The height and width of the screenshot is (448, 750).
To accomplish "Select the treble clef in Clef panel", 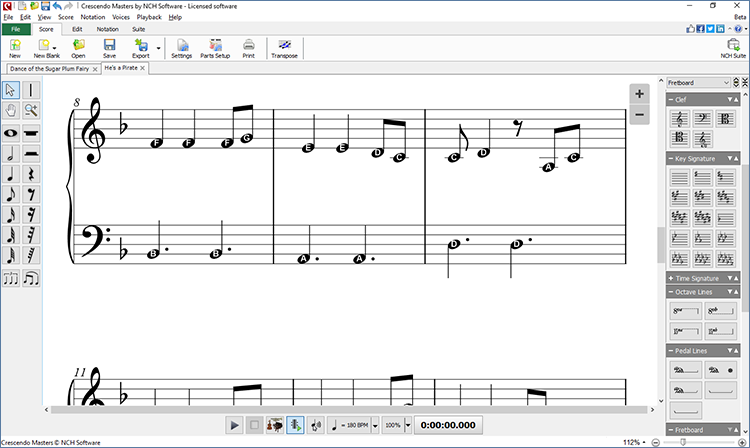I will point(679,119).
